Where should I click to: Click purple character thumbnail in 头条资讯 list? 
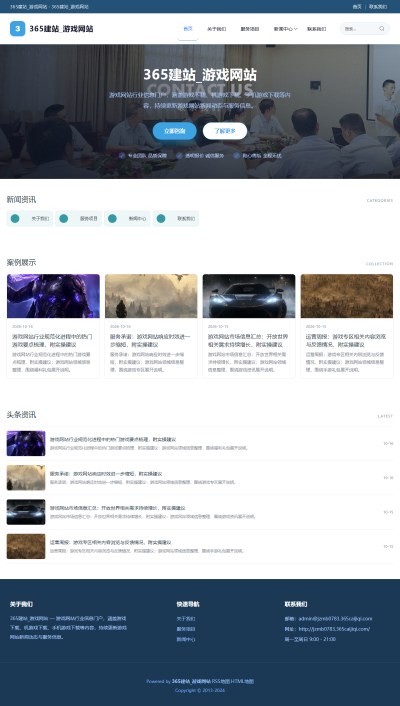26,444
